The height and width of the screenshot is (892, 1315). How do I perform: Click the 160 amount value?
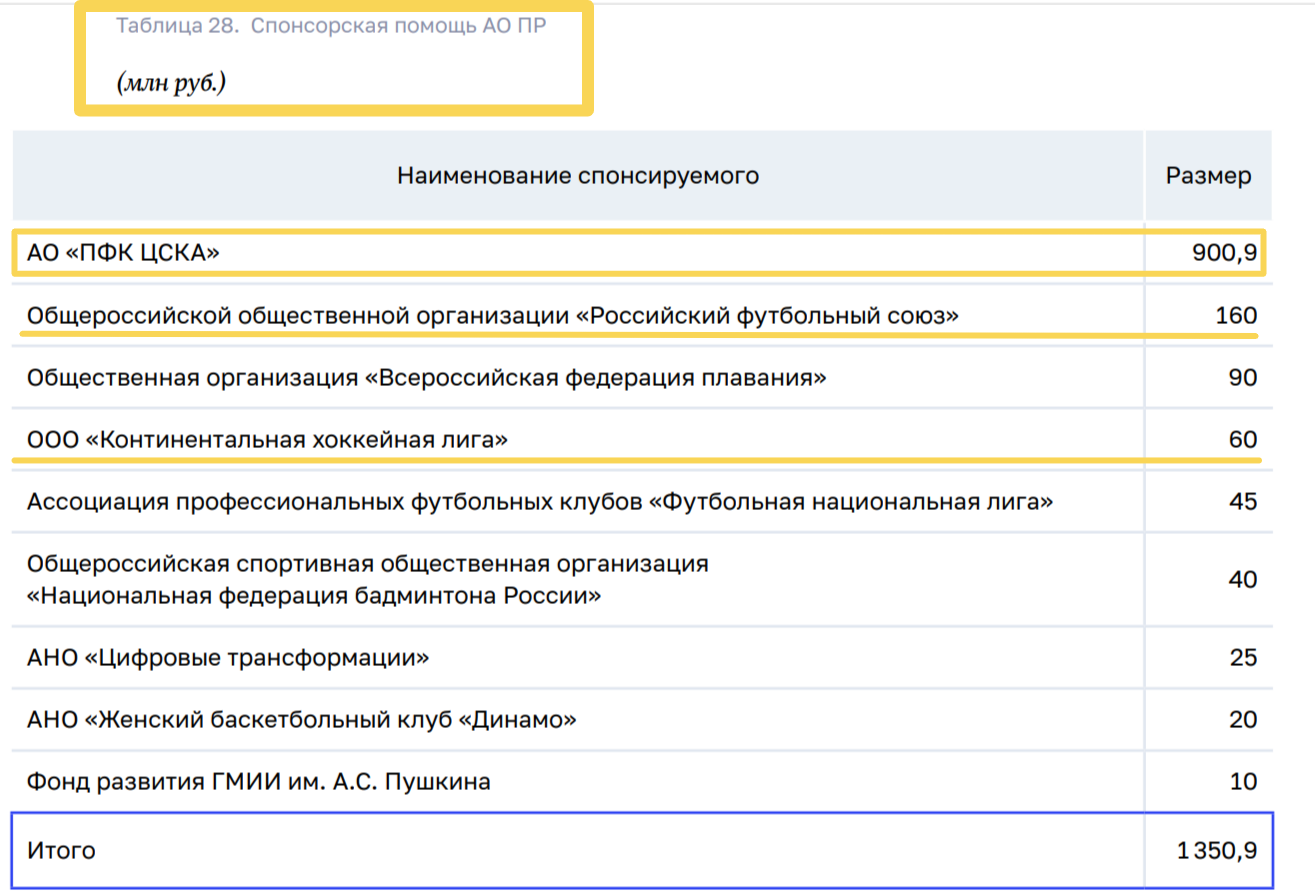[x=1236, y=316]
